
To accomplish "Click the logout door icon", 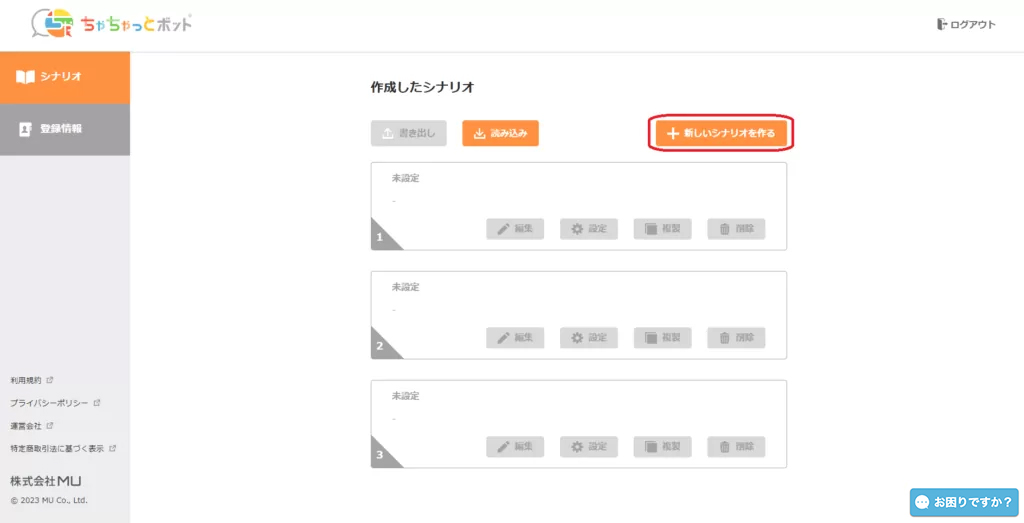I will tap(941, 25).
